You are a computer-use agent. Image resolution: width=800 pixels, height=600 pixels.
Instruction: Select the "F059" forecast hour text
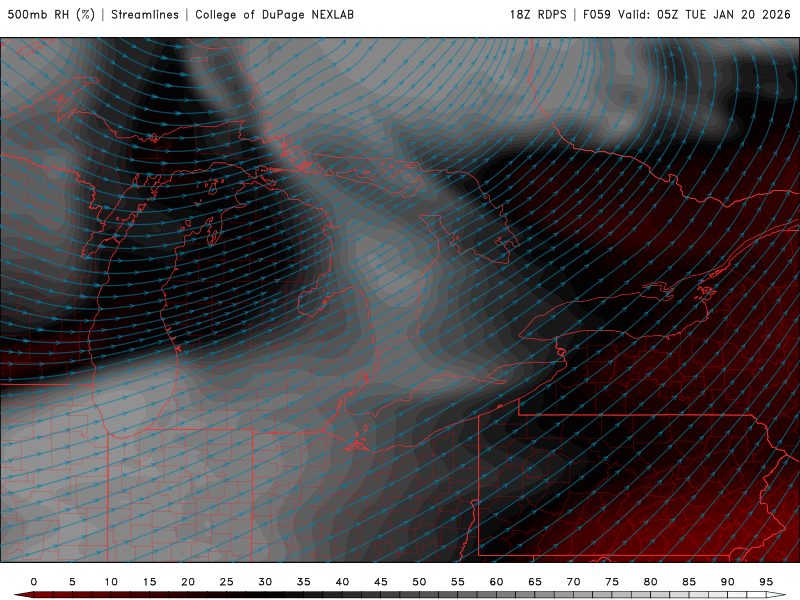tap(596, 15)
